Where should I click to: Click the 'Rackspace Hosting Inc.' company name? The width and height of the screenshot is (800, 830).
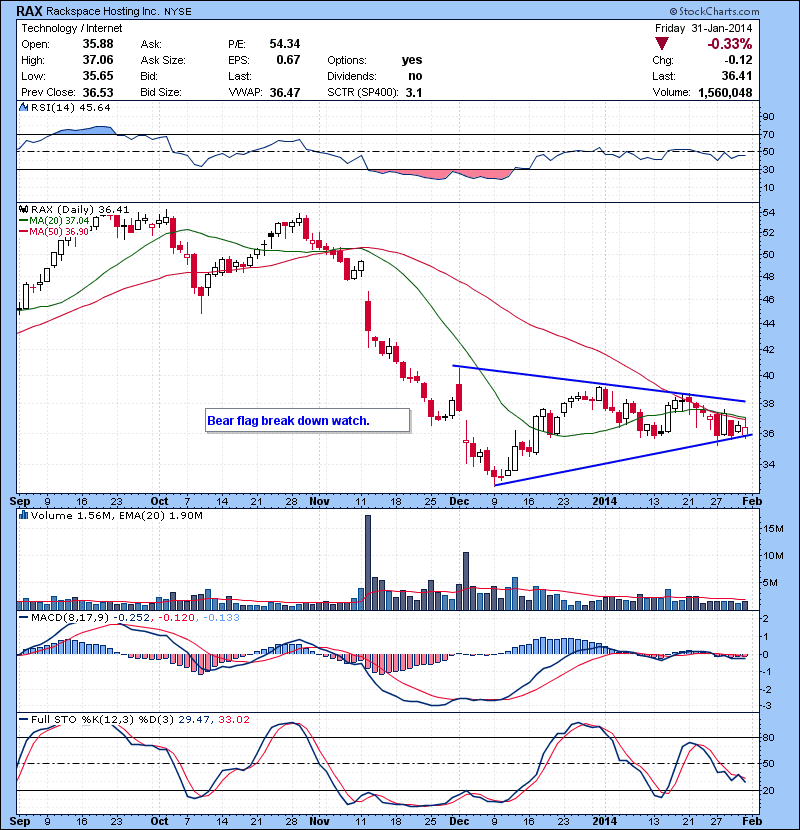coord(102,11)
